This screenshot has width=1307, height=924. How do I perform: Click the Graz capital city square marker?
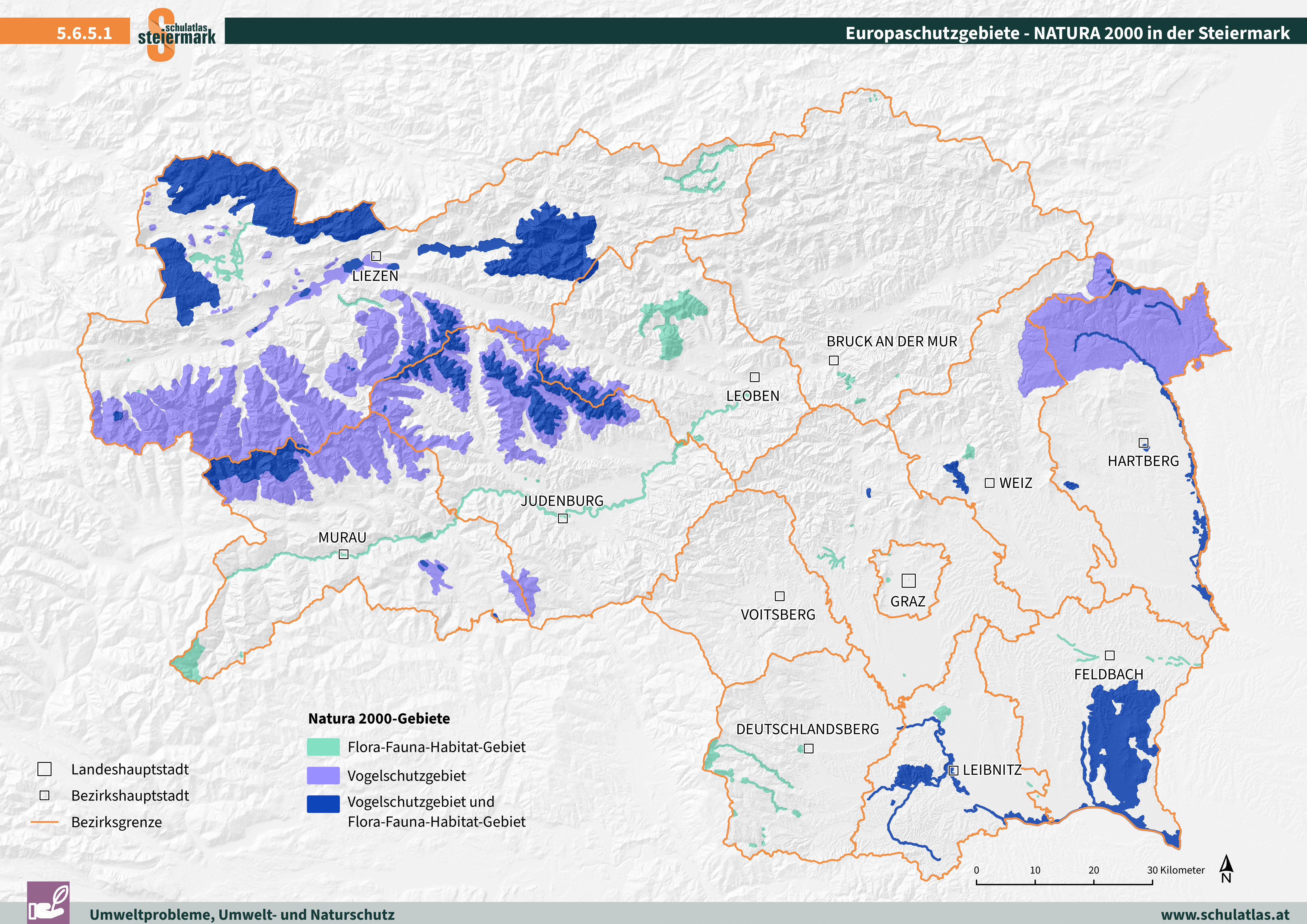click(x=909, y=580)
